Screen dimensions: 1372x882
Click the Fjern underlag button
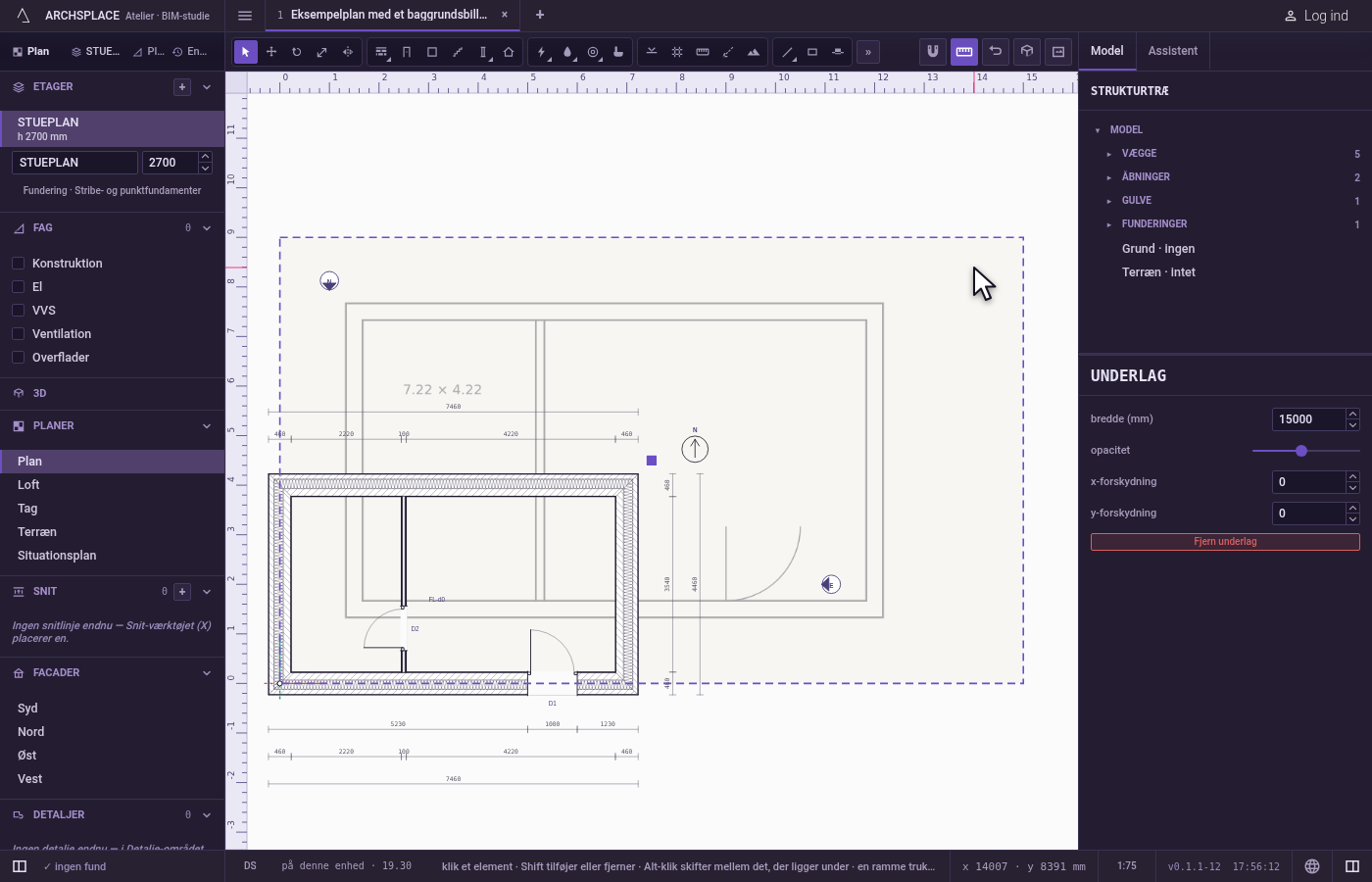pos(1225,542)
